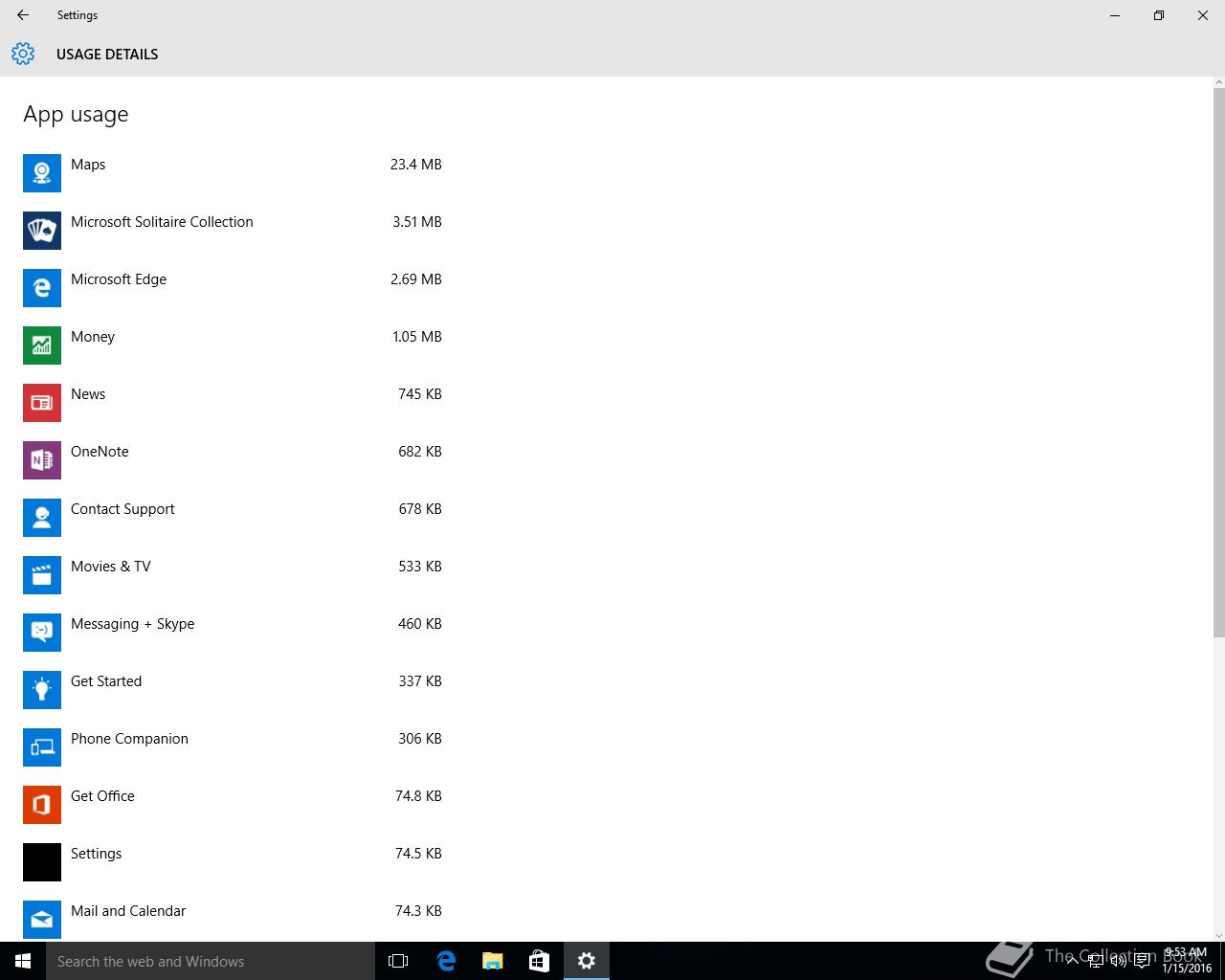Click the 3.51 MB usage value
Viewport: 1225px width, 980px height.
417,222
